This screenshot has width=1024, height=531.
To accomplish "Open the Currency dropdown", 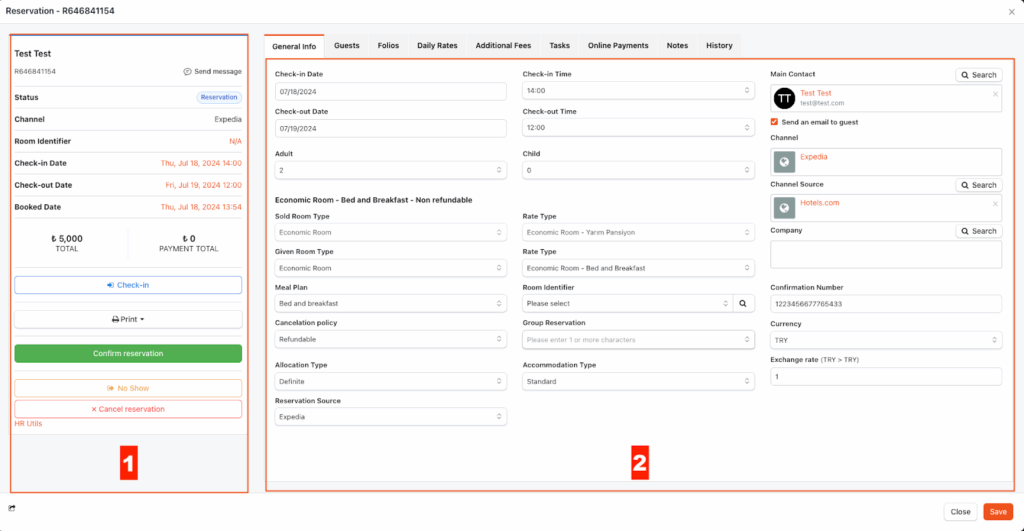I will [x=885, y=340].
